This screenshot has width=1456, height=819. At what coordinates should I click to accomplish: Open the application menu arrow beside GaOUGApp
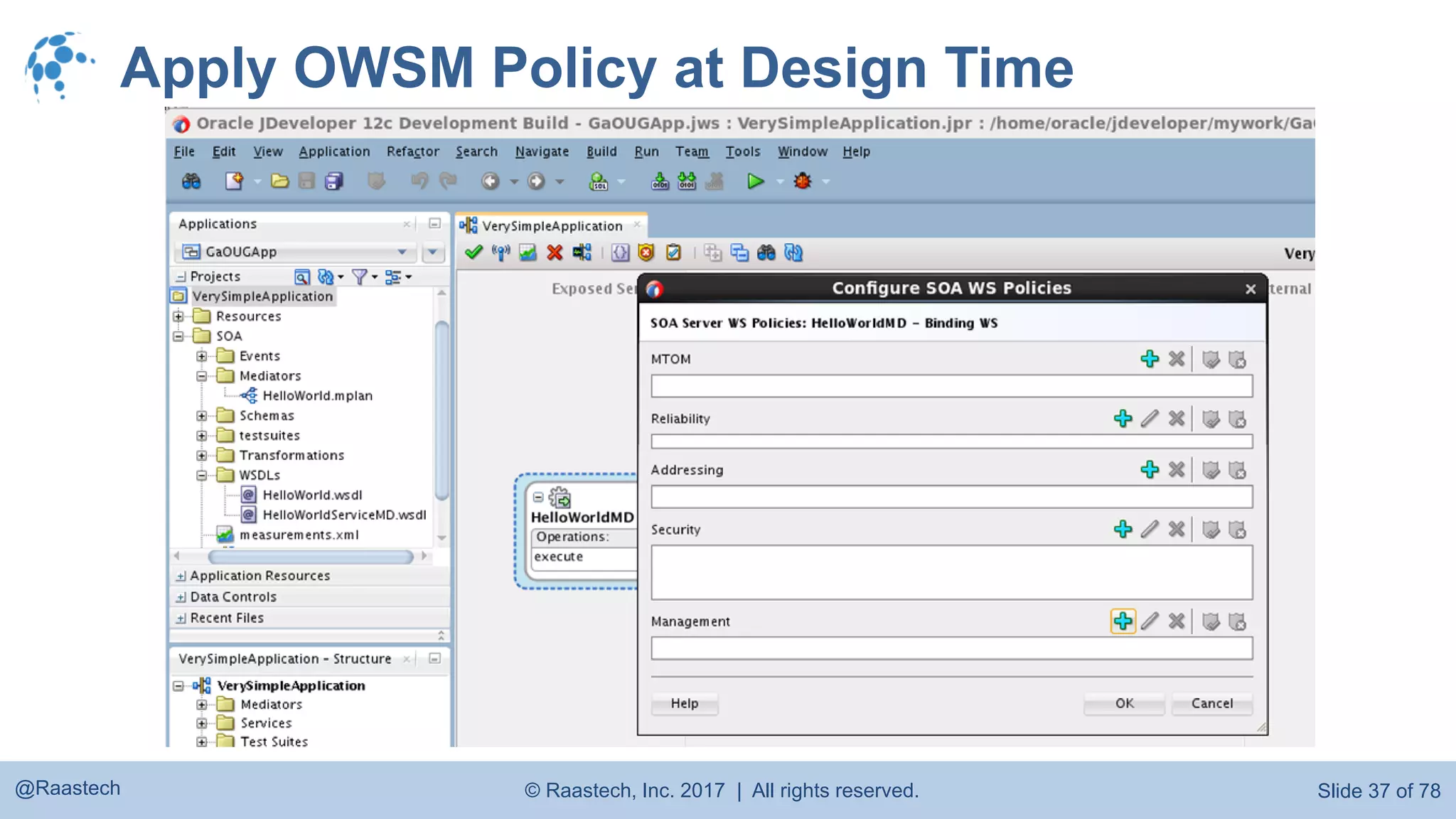click(x=432, y=252)
